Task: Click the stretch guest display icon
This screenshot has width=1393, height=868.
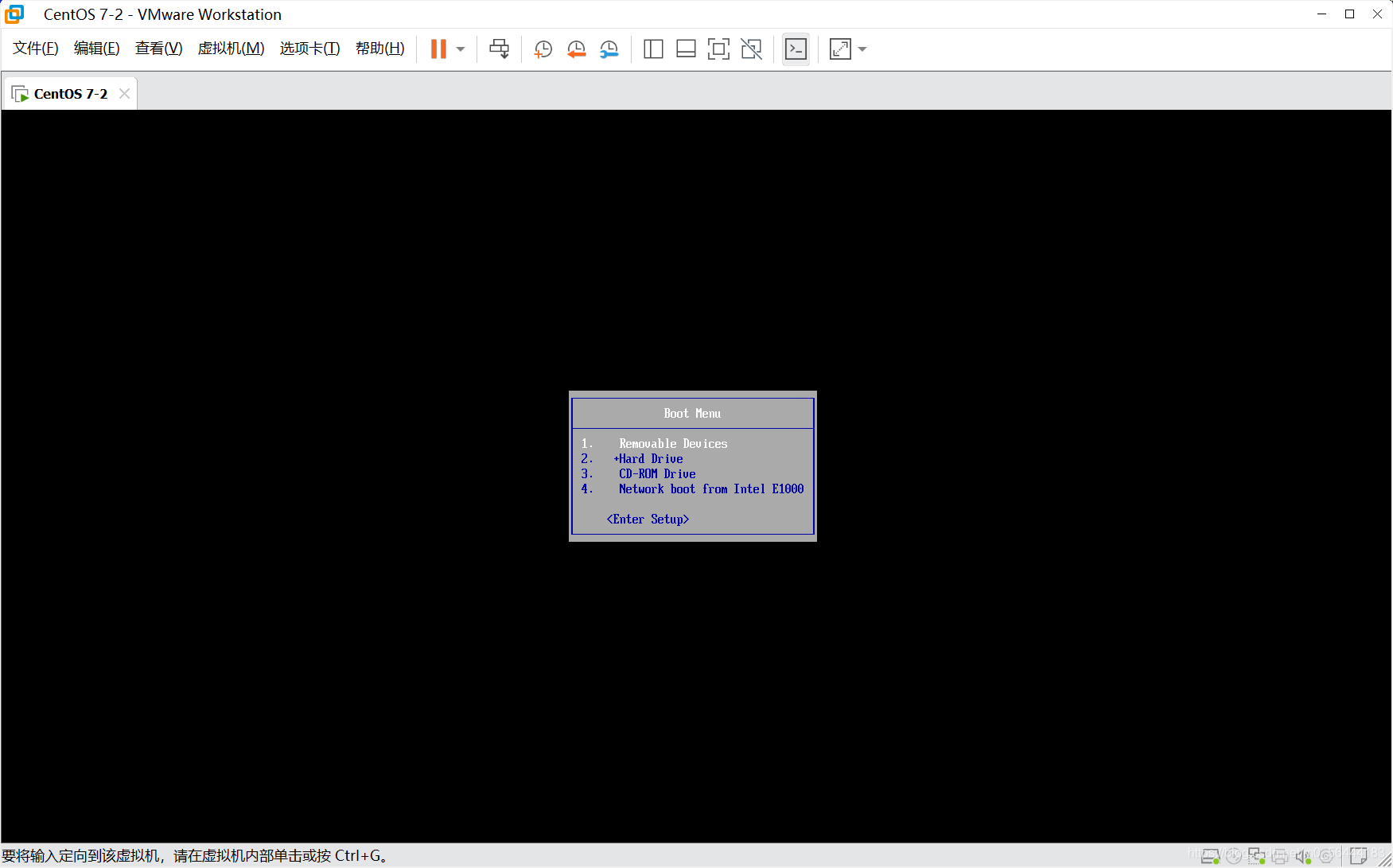Action: click(840, 49)
